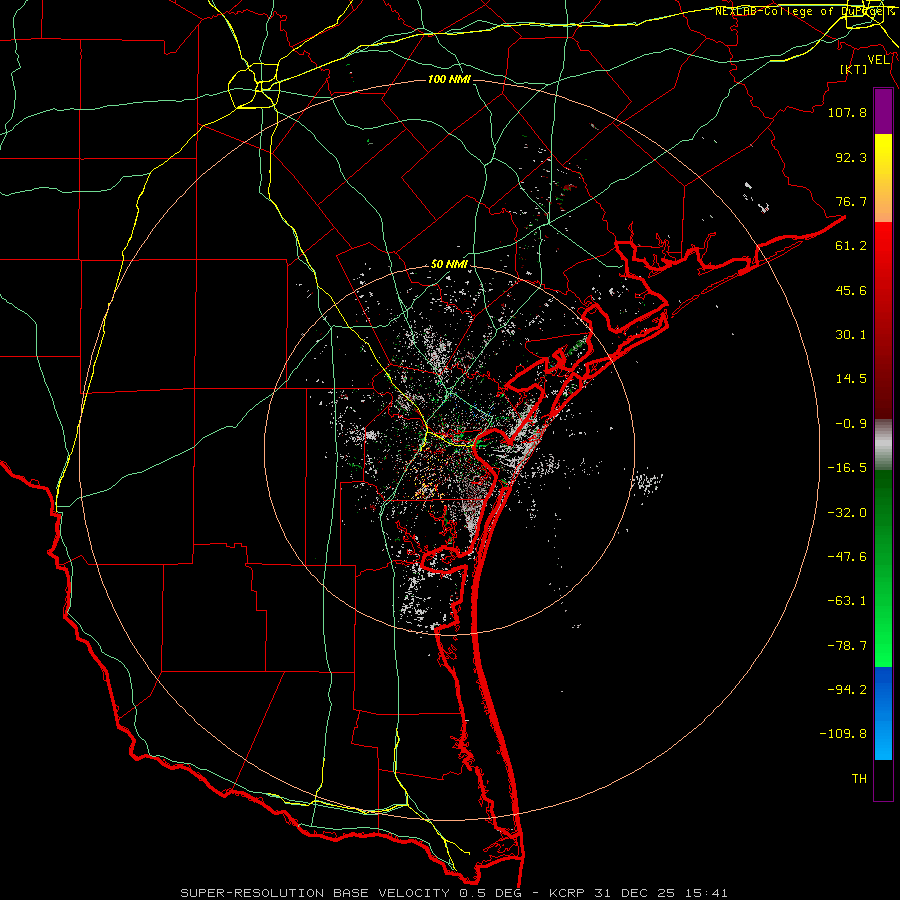Click the VEL legend title
This screenshot has width=900, height=900.
(878, 60)
